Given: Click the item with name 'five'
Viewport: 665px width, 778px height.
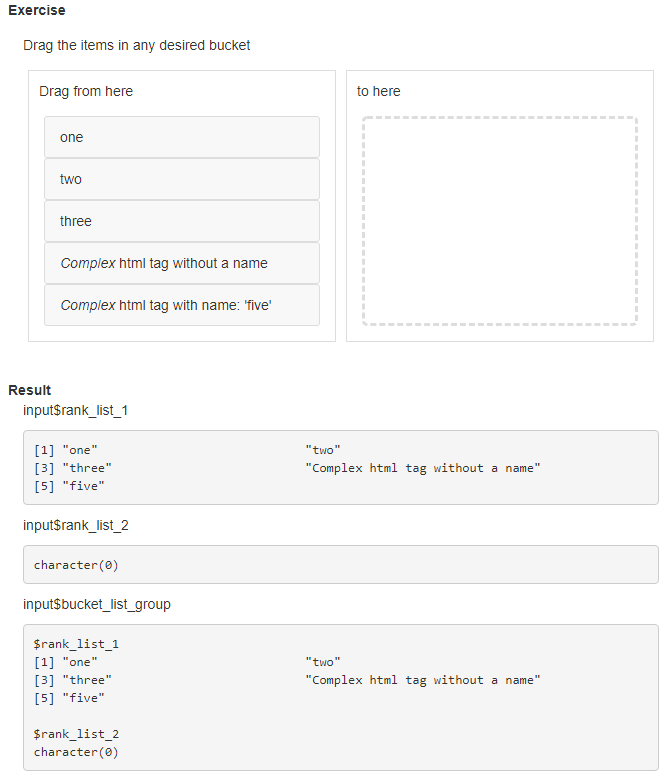Looking at the screenshot, I should point(181,305).
